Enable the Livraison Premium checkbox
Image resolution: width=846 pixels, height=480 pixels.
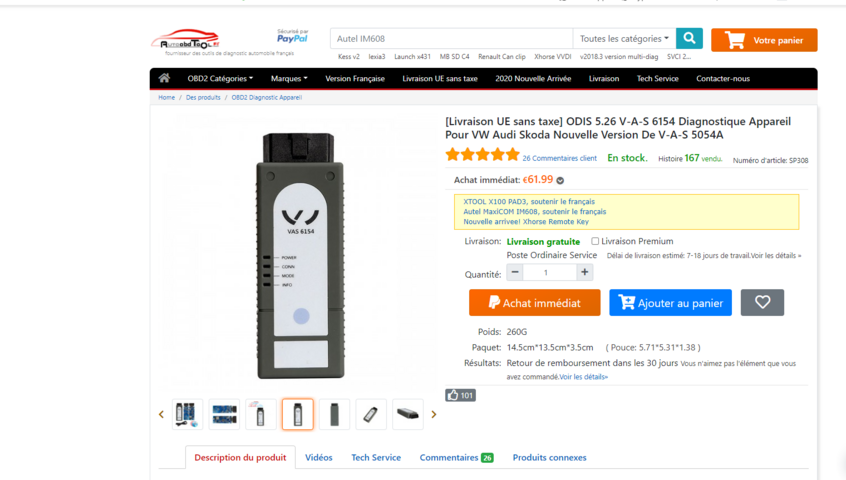pyautogui.click(x=595, y=241)
